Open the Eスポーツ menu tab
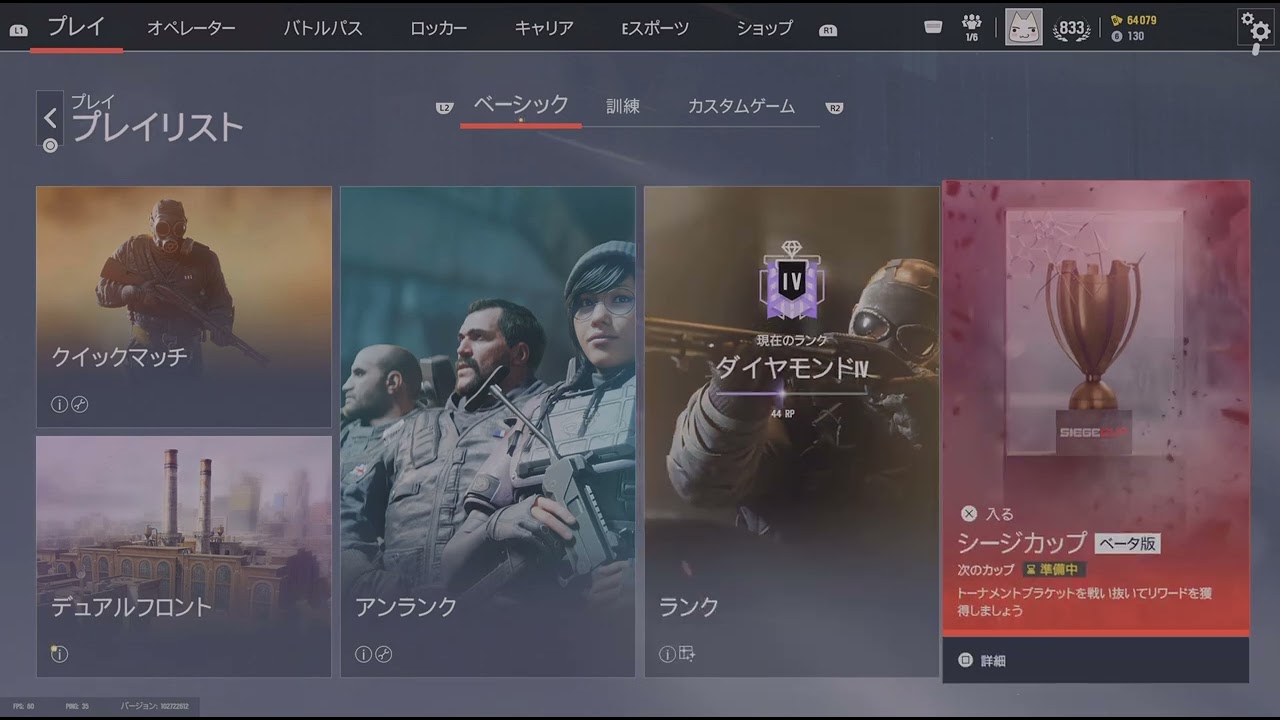 [655, 28]
